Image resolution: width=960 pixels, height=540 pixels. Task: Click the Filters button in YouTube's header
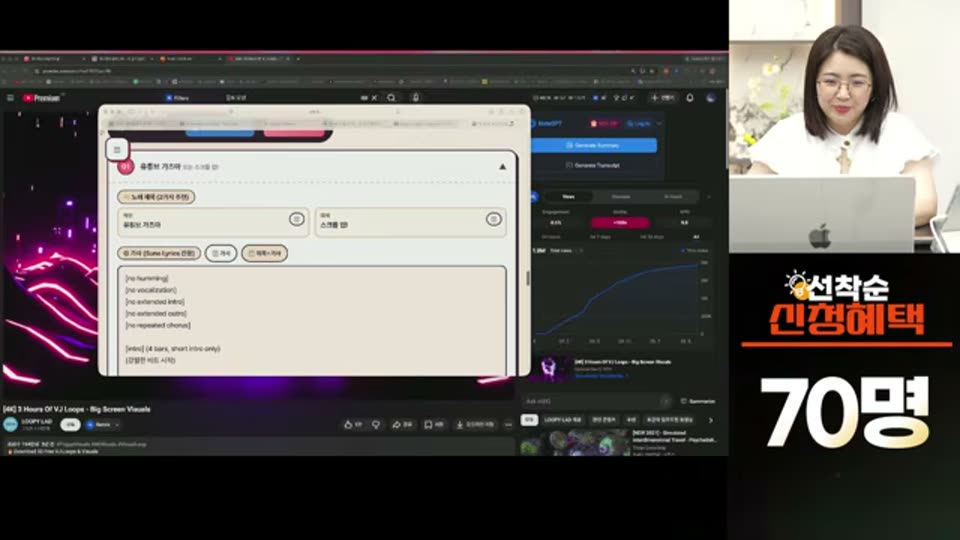177,98
